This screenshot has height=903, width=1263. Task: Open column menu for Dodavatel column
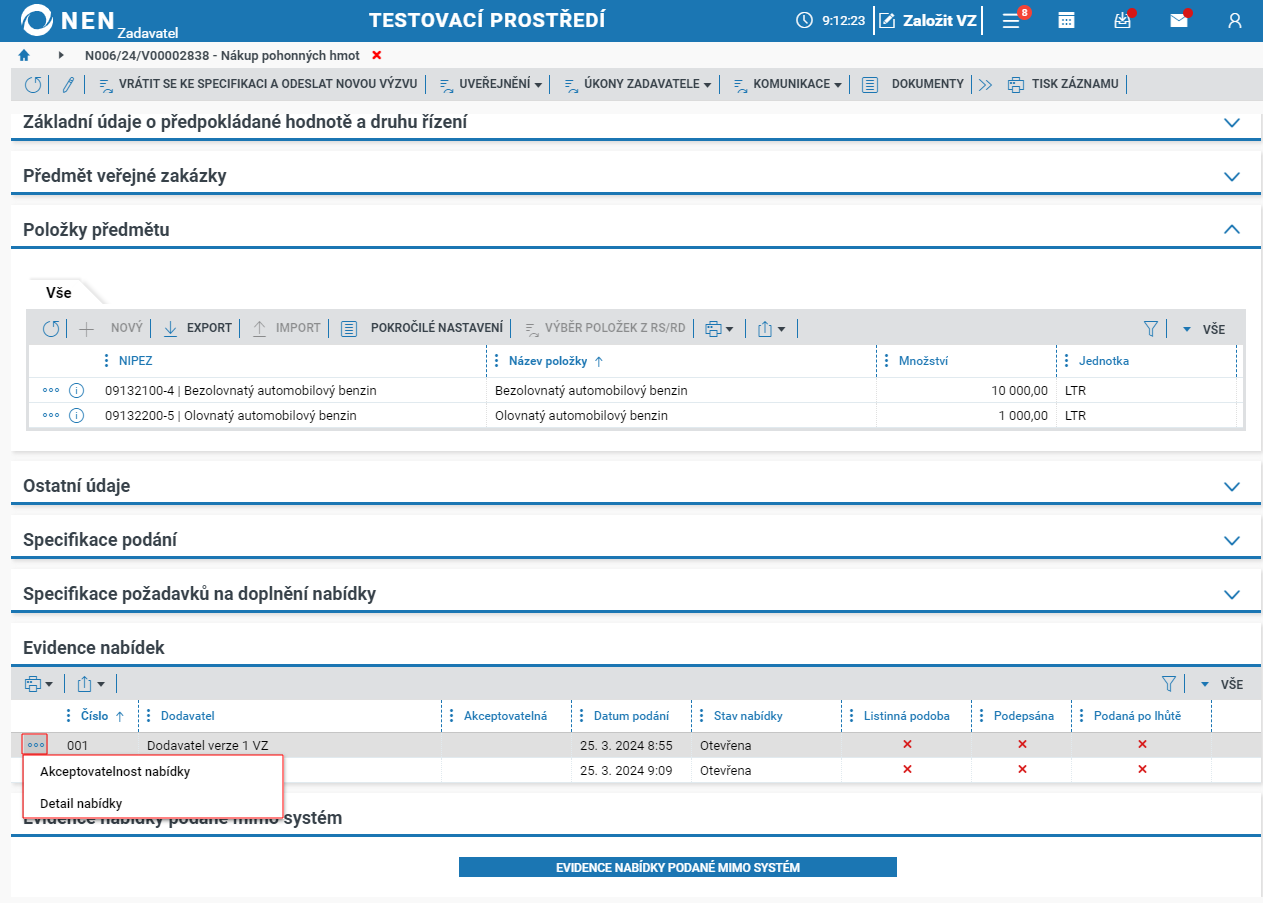pos(149,716)
